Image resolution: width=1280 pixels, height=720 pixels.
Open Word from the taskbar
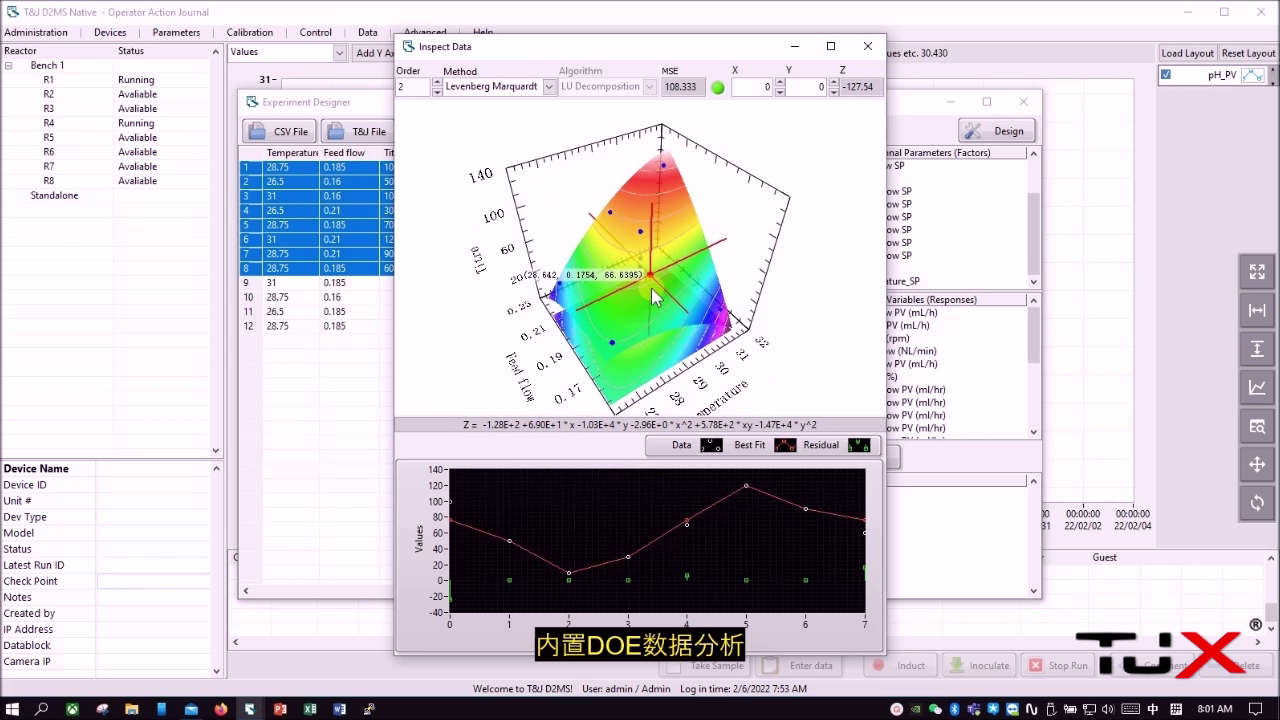pyautogui.click(x=340, y=709)
